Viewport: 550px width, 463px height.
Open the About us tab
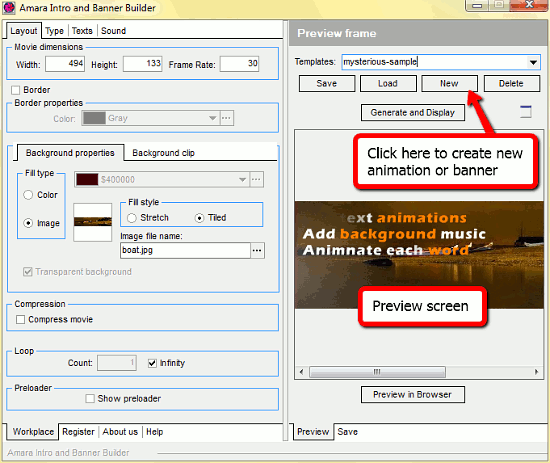coord(120,432)
